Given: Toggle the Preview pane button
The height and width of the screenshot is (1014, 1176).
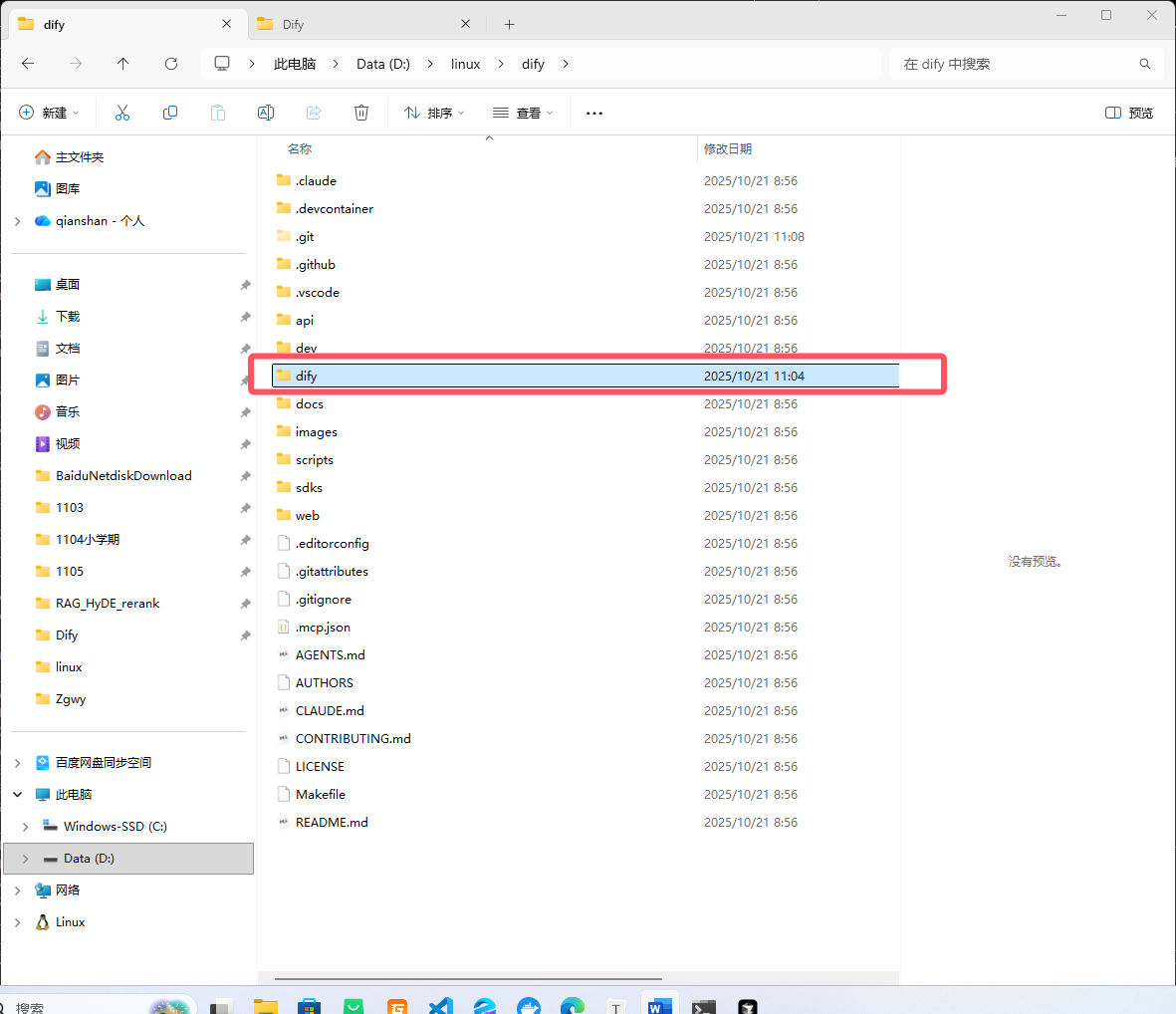Looking at the screenshot, I should click(1129, 113).
